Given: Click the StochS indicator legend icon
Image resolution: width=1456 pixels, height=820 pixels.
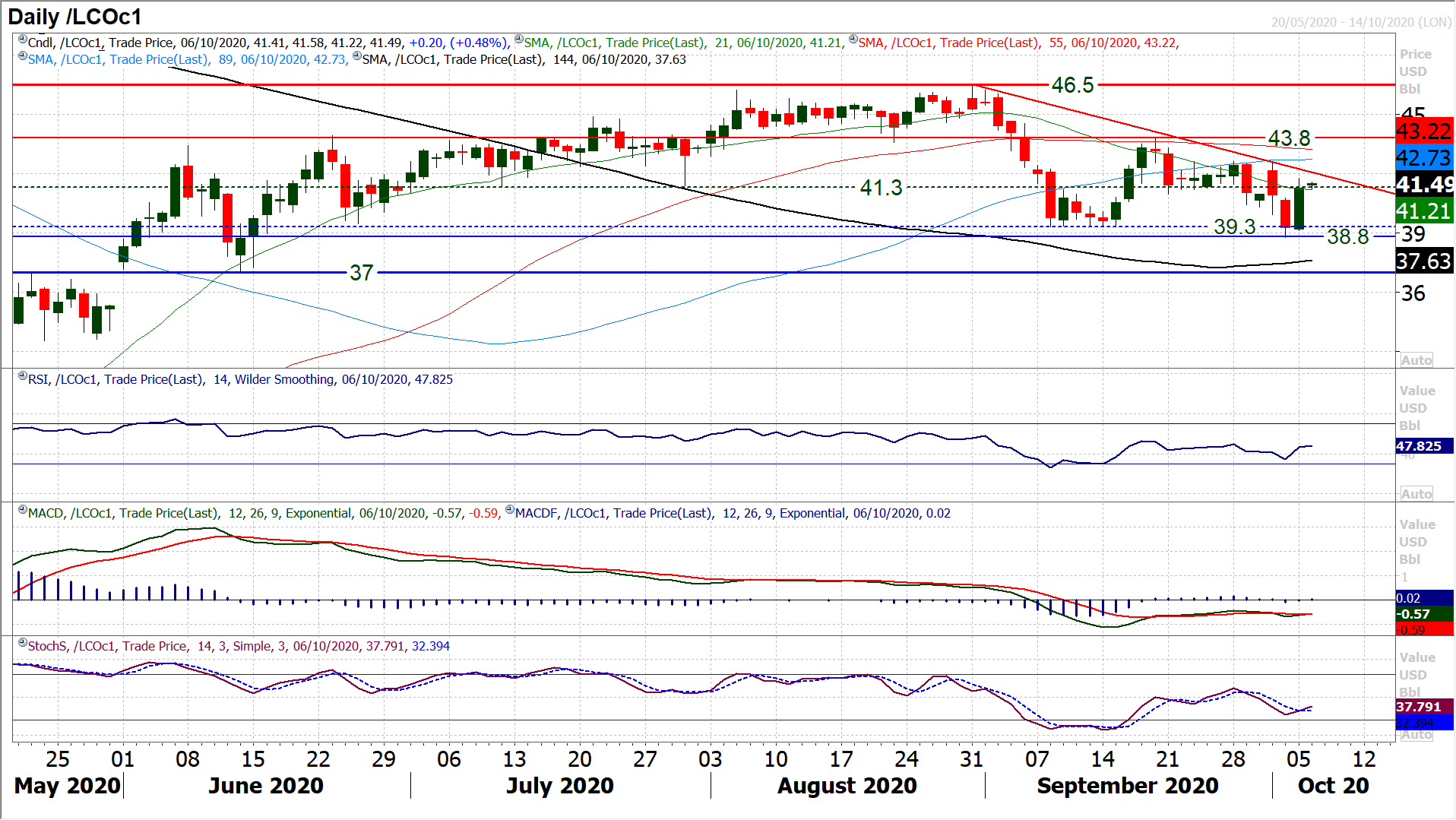Looking at the screenshot, I should click(x=23, y=643).
